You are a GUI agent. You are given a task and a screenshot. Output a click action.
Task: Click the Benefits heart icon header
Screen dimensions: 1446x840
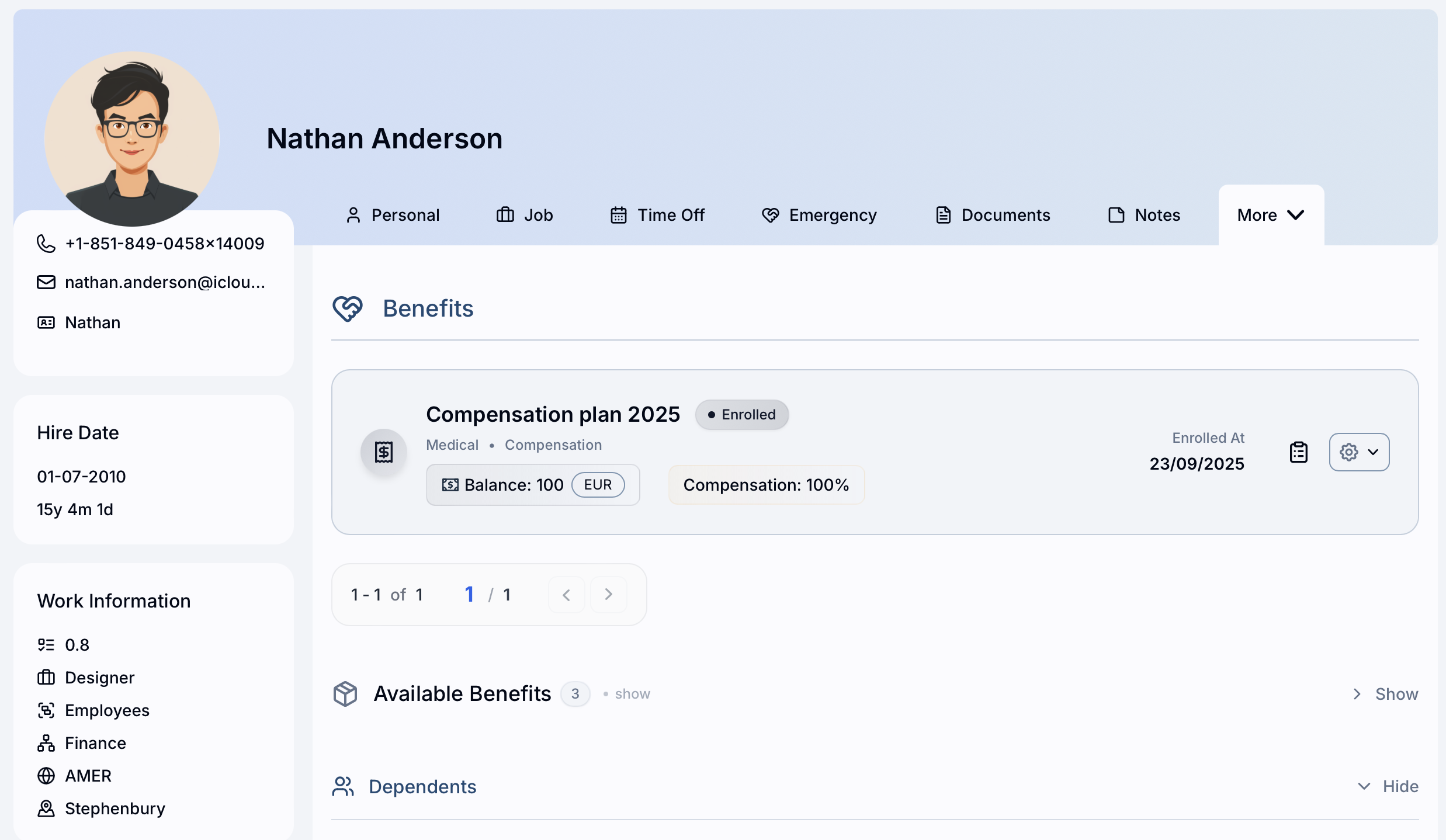tap(347, 308)
